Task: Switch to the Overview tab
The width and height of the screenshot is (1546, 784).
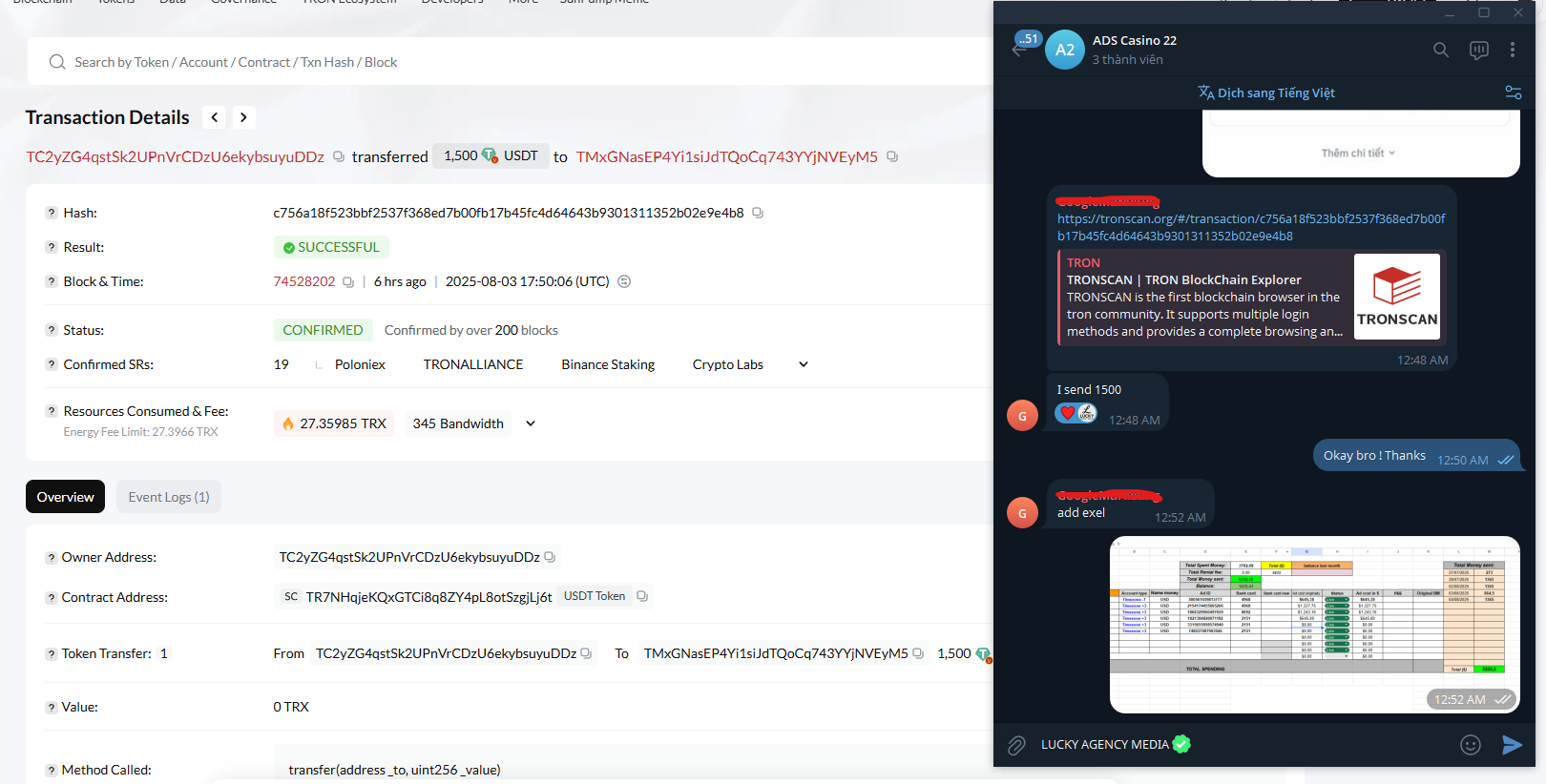Action: click(65, 497)
